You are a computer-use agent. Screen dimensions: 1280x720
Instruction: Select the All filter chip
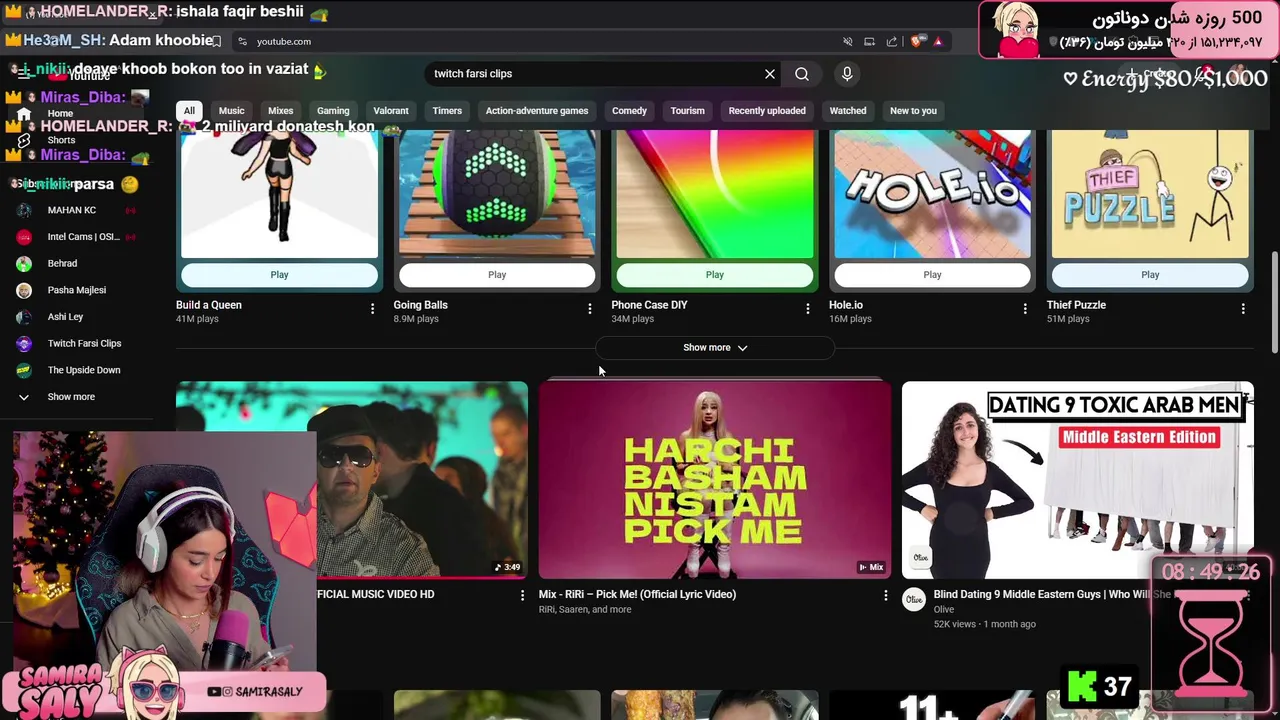click(189, 111)
